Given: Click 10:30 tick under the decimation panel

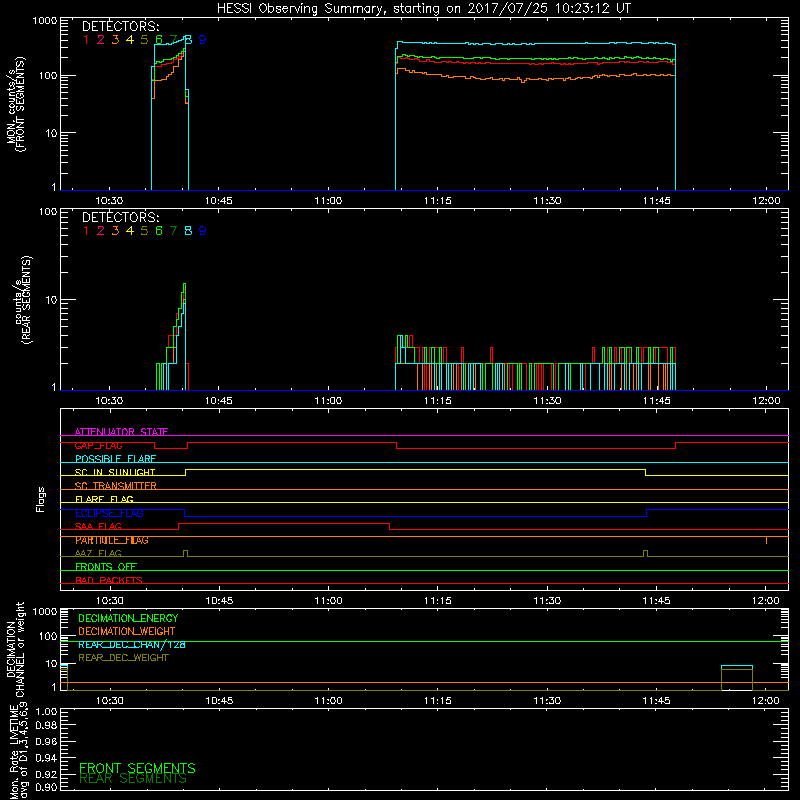Looking at the screenshot, I should 109,701.
